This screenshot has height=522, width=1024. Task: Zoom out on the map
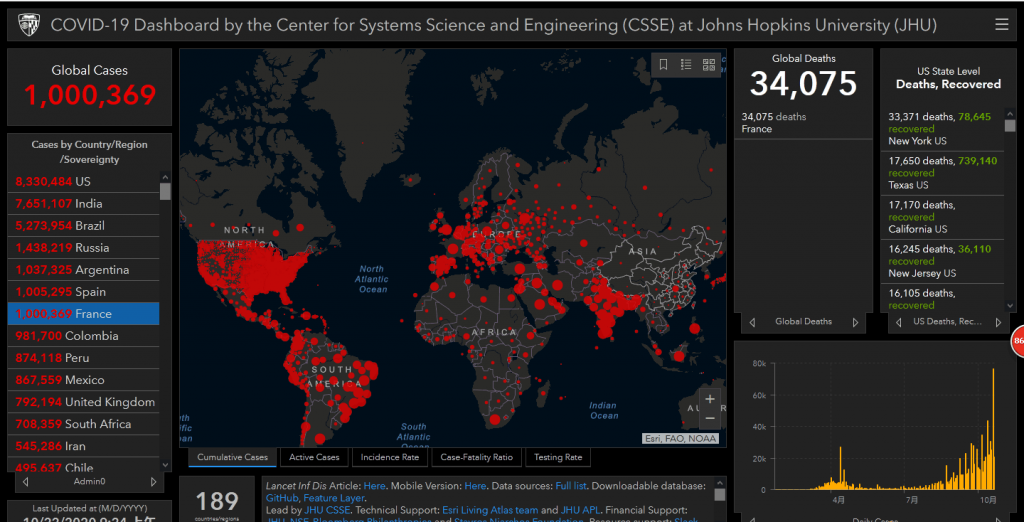(x=710, y=418)
